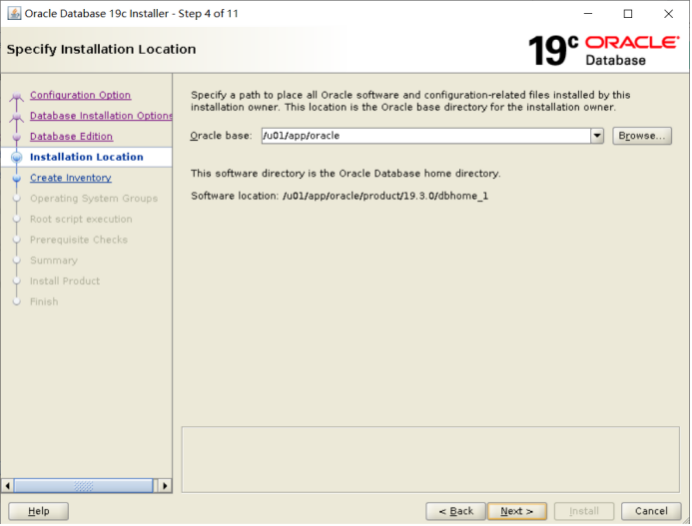
Task: Click the left arrow of sidebar scrollbar
Action: click(8, 486)
